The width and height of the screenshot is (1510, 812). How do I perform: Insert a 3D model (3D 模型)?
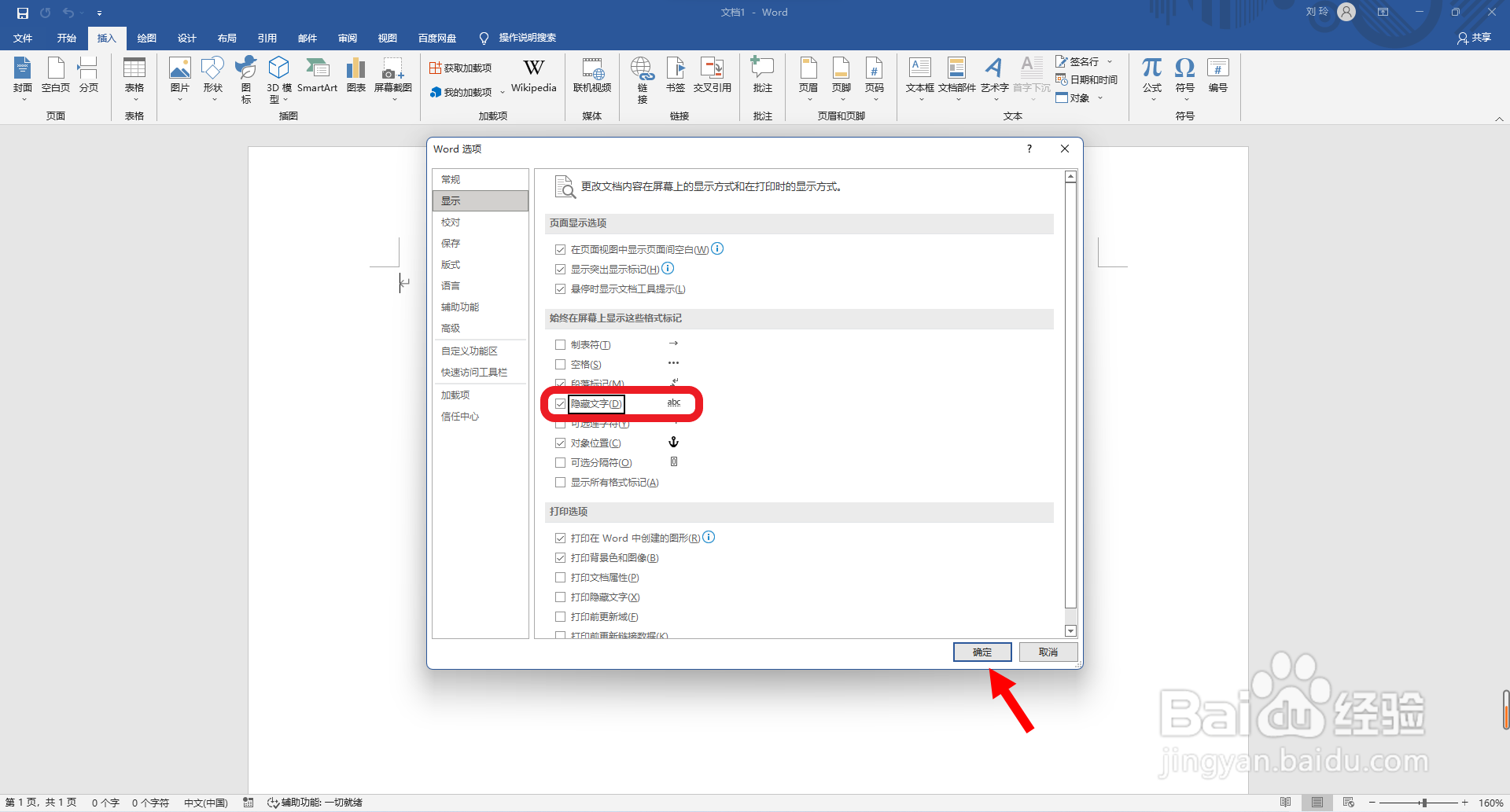278,79
